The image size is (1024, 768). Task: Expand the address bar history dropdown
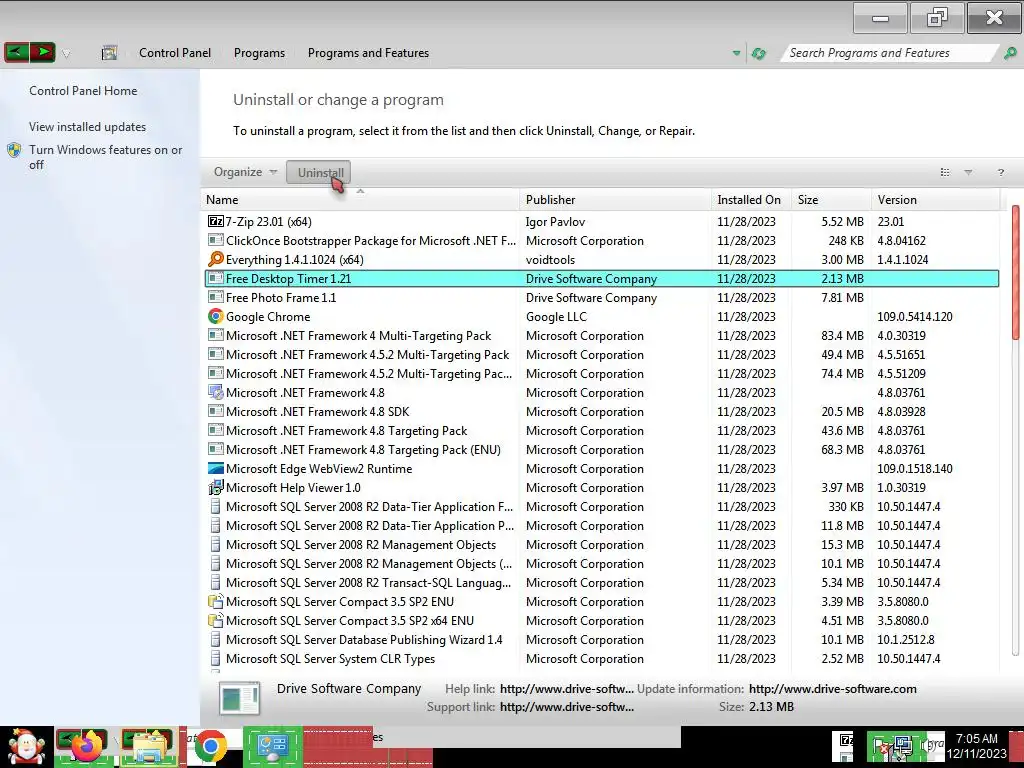point(737,53)
